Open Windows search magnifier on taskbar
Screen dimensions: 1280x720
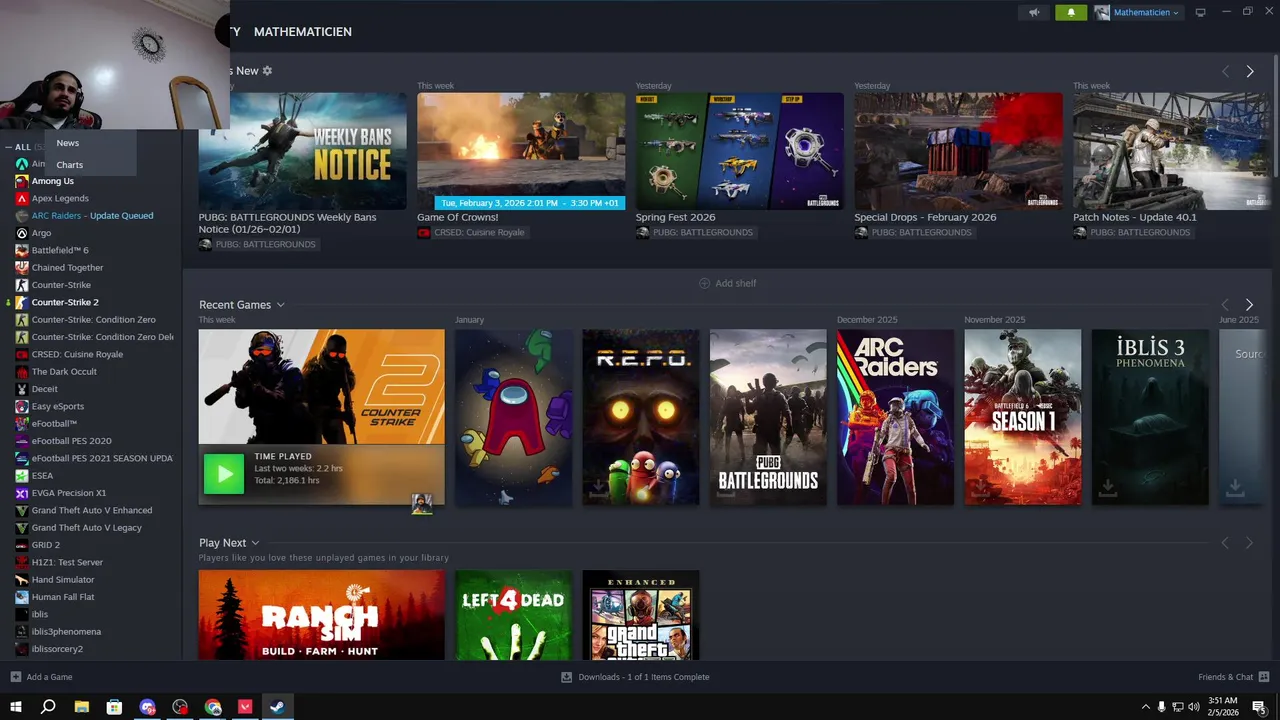(x=48, y=707)
